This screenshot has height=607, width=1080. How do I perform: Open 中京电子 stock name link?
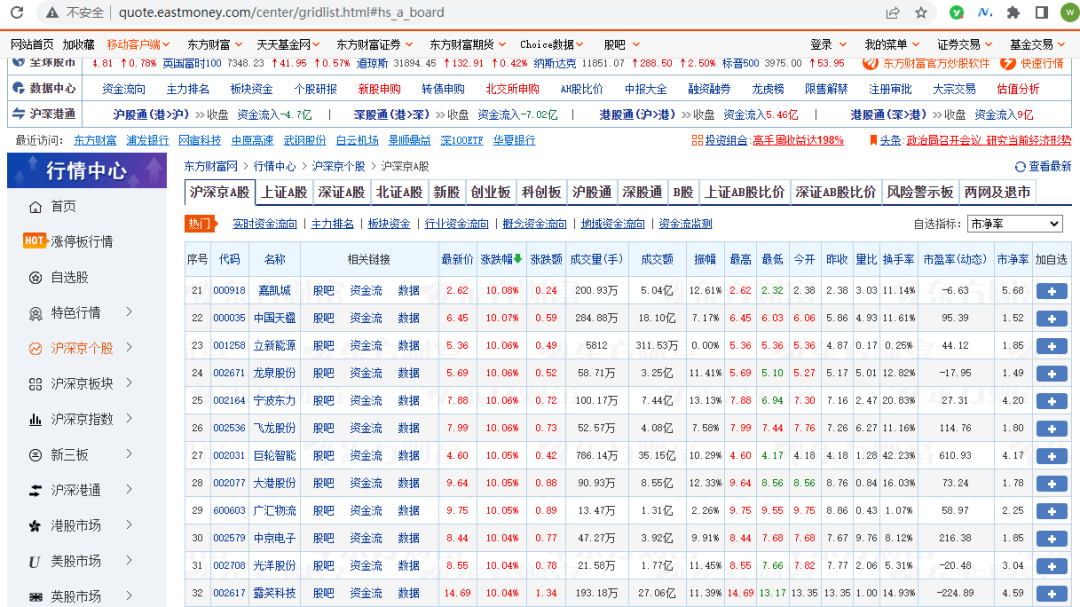click(x=274, y=538)
